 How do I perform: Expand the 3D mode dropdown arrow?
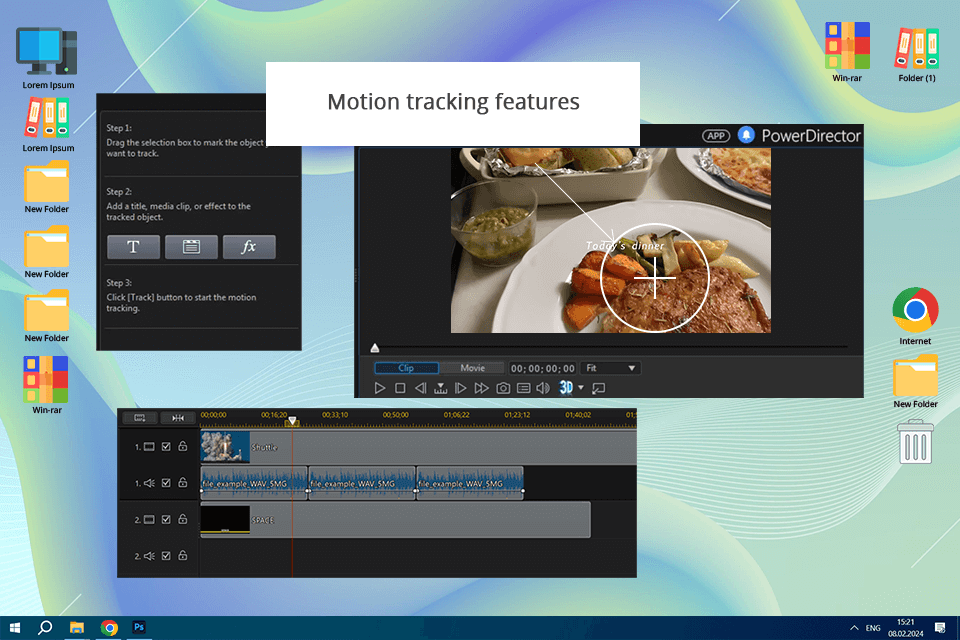click(581, 388)
